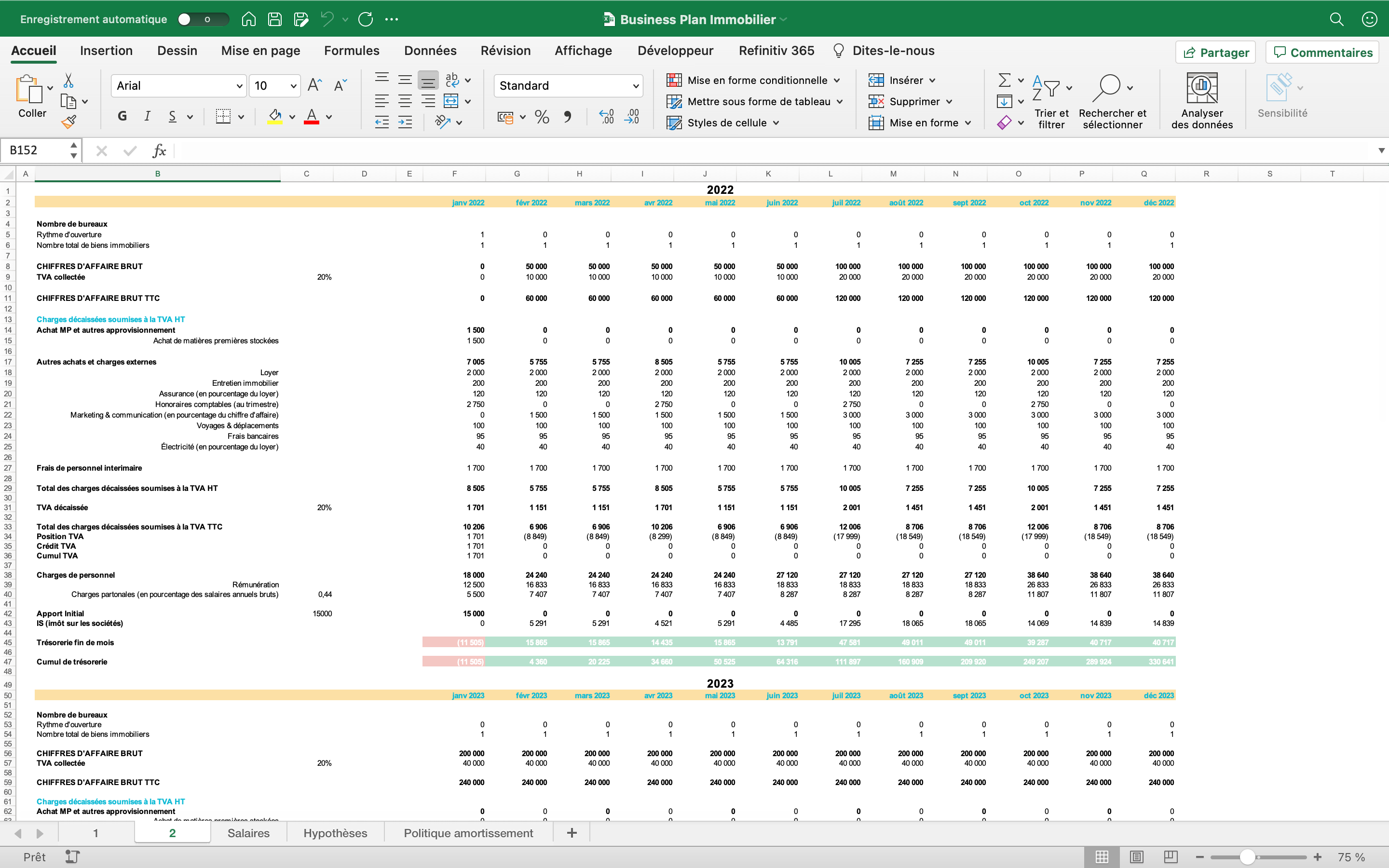Click the Partager button
1389x868 pixels.
[1215, 52]
